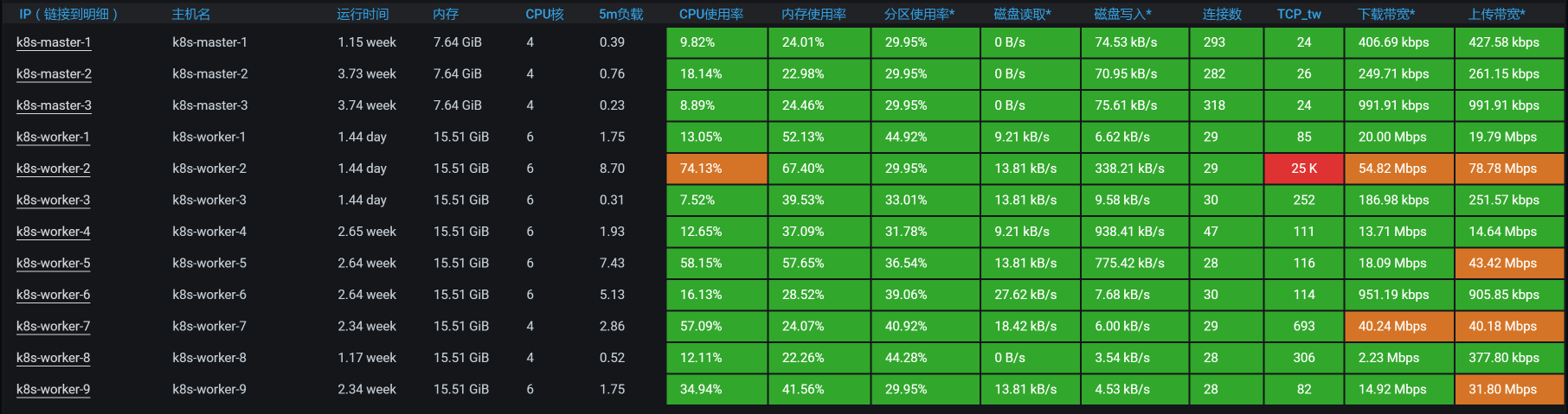Open the k8s-master-3 detail link
Screen dimensions: 1568x414
(x=54, y=105)
